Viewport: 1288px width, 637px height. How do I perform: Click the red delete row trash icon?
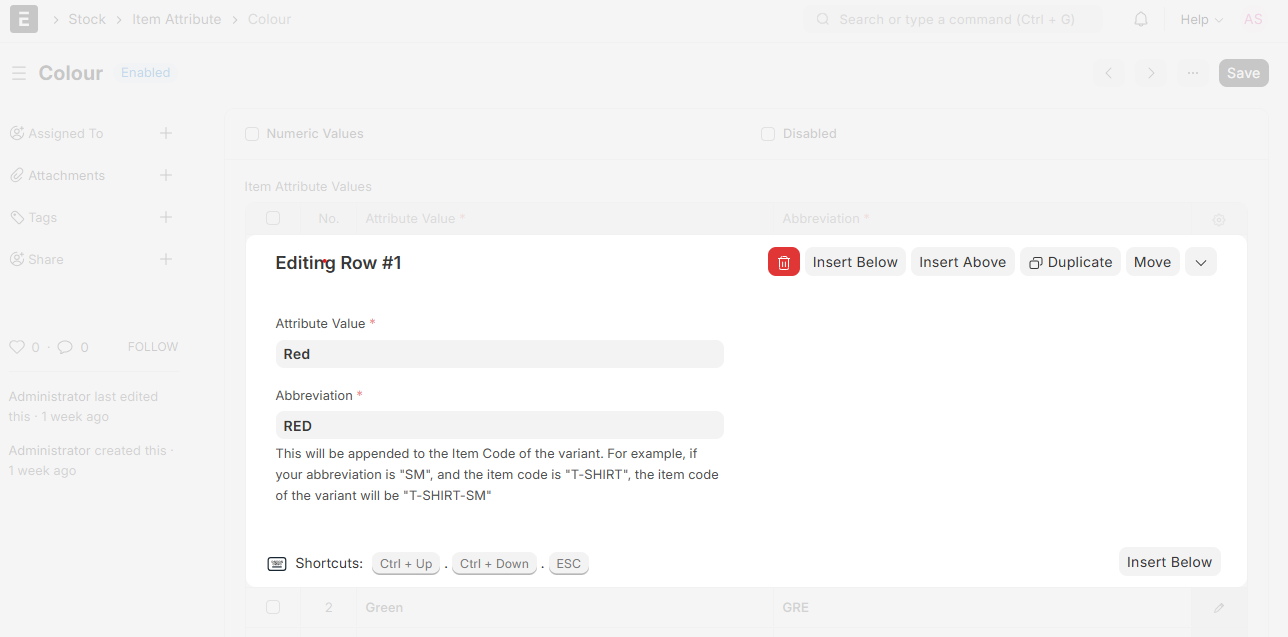pos(783,262)
